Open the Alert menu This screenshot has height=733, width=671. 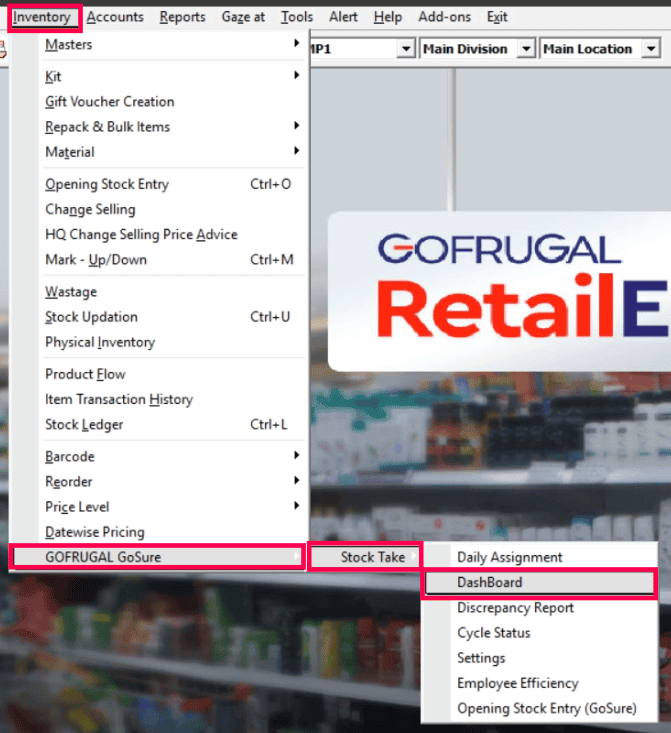point(343,17)
